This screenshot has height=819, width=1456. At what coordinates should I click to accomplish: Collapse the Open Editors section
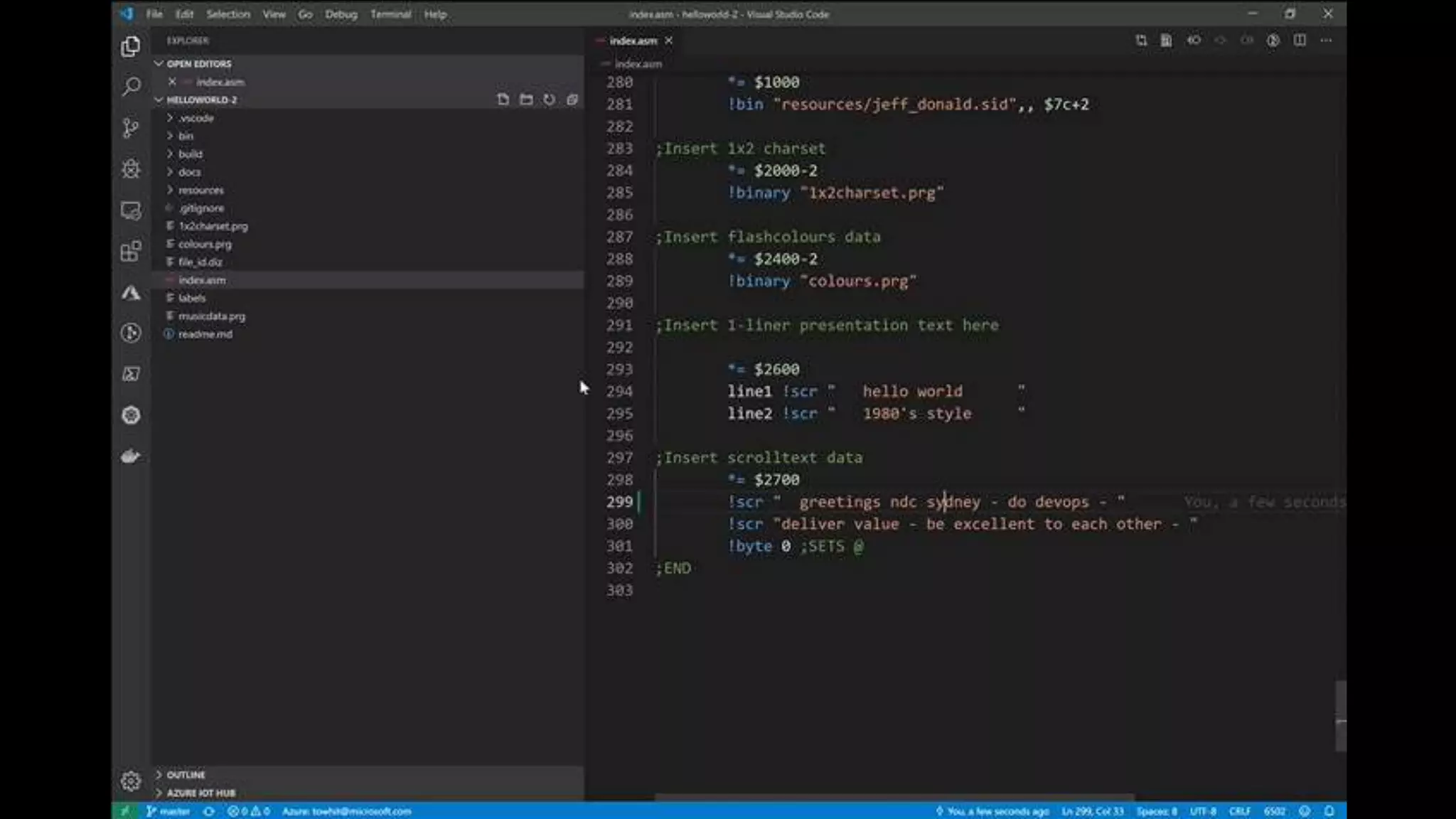pos(198,63)
